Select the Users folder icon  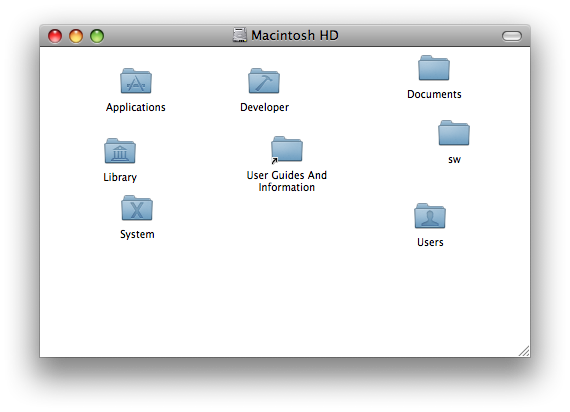point(430,216)
